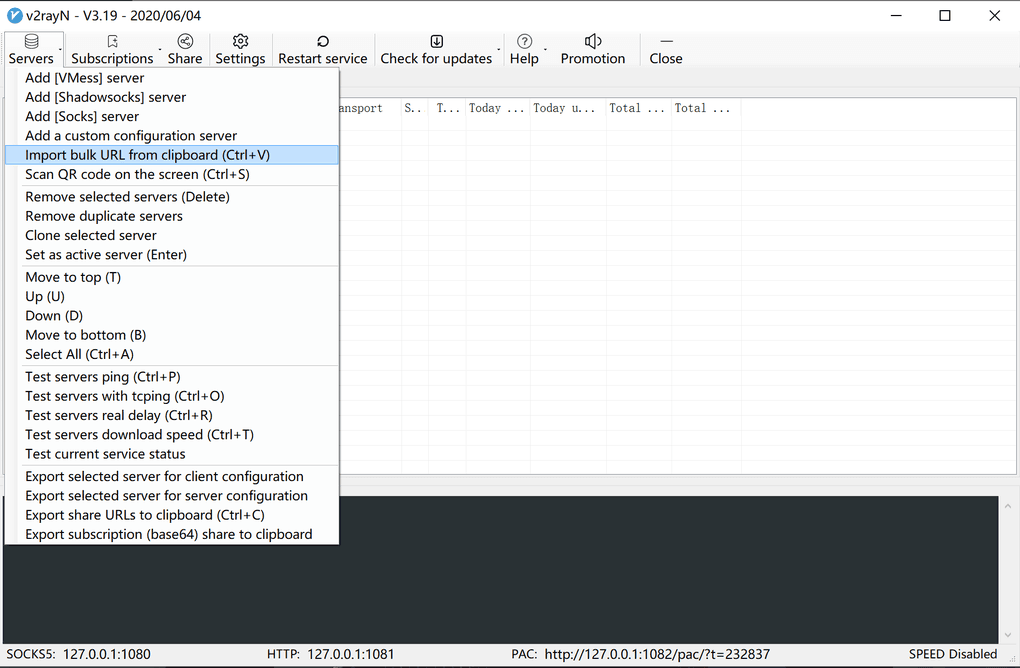Choose Remove duplicate servers
The image size is (1020, 668).
pyautogui.click(x=172, y=216)
